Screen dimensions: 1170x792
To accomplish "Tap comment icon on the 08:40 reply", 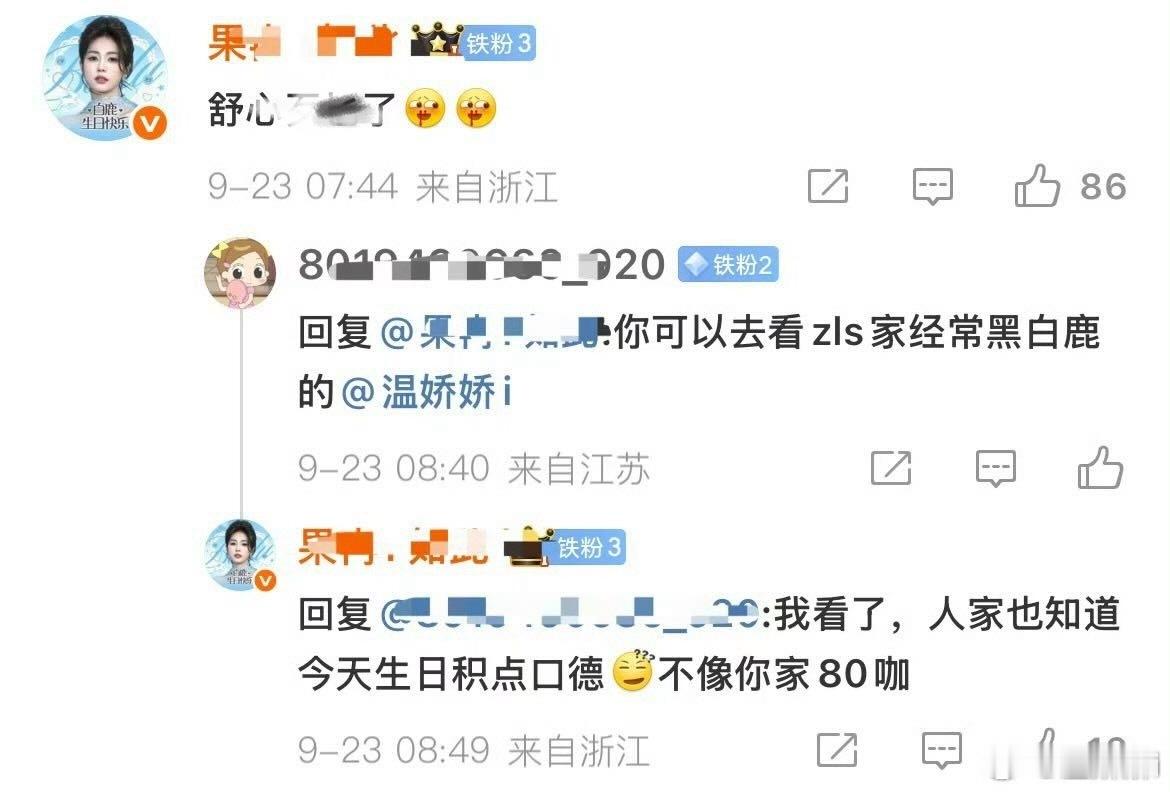I will click(x=995, y=469).
